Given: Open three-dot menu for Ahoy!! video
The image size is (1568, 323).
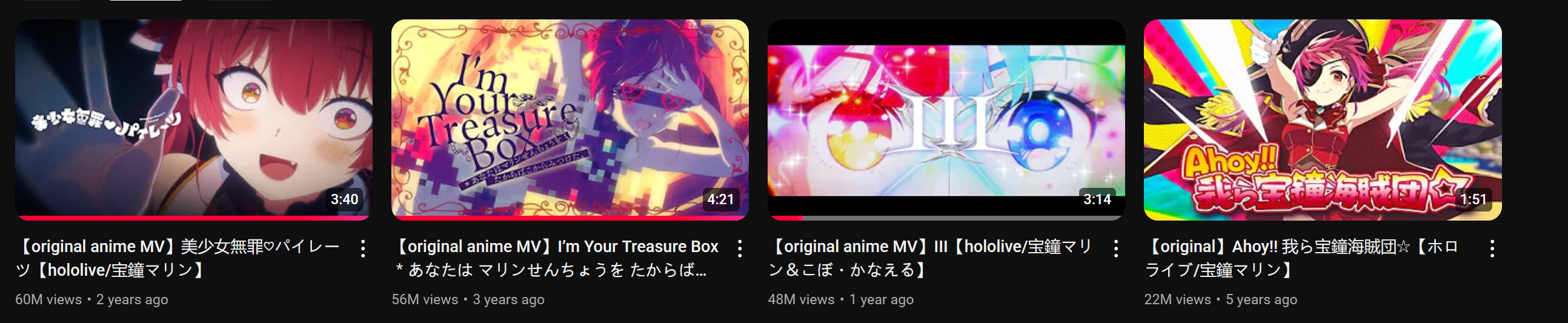Looking at the screenshot, I should [1492, 248].
